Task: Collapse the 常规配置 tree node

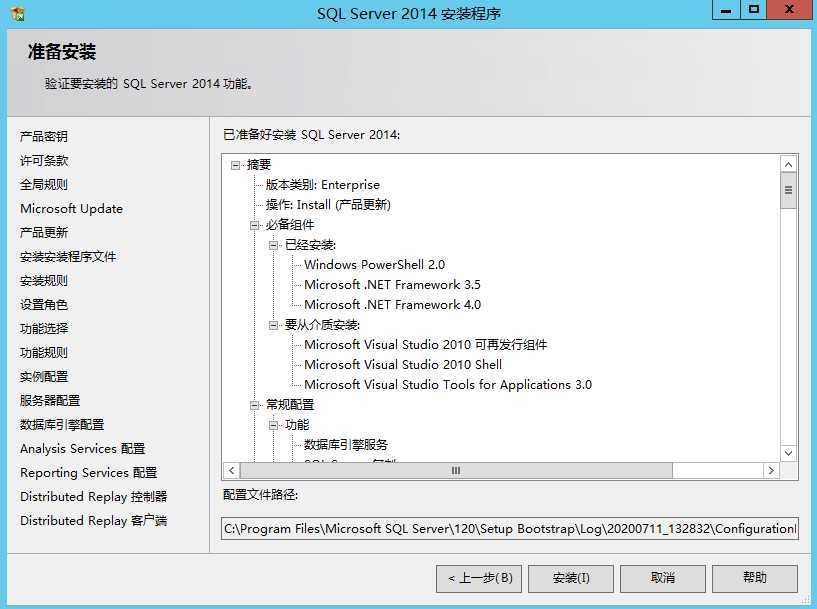Action: click(x=255, y=405)
